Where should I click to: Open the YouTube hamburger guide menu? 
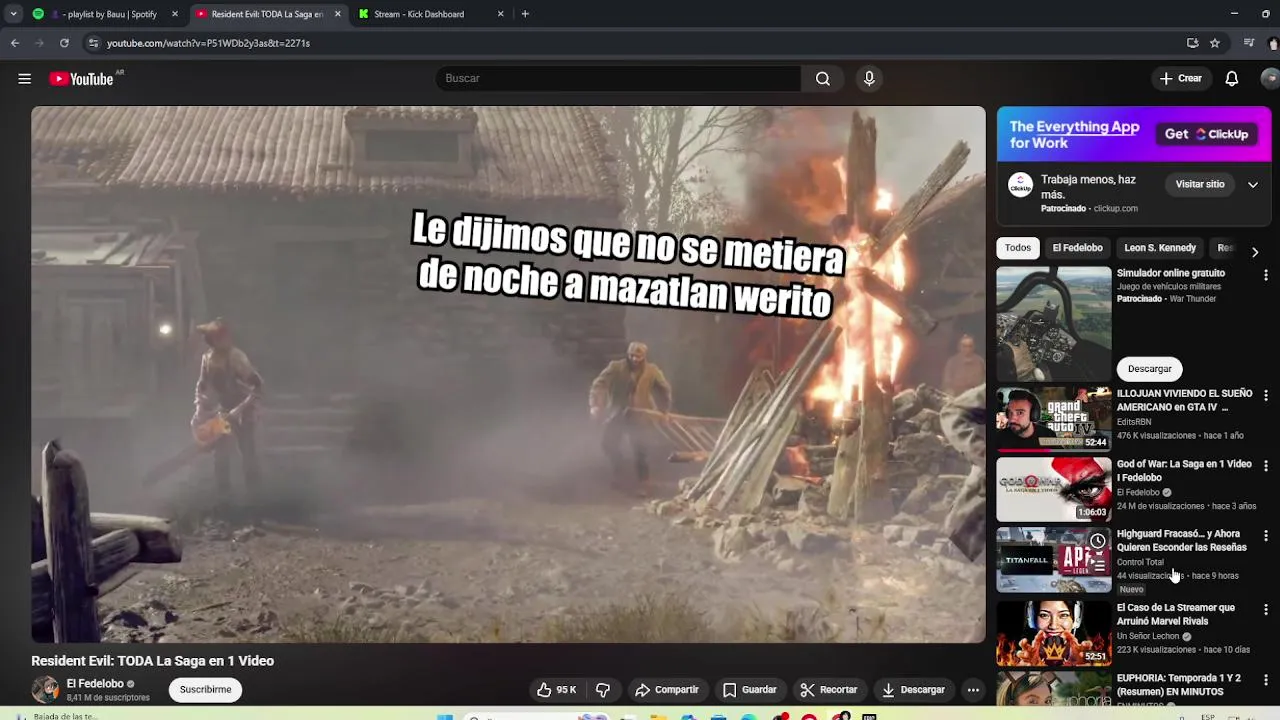pyautogui.click(x=25, y=79)
